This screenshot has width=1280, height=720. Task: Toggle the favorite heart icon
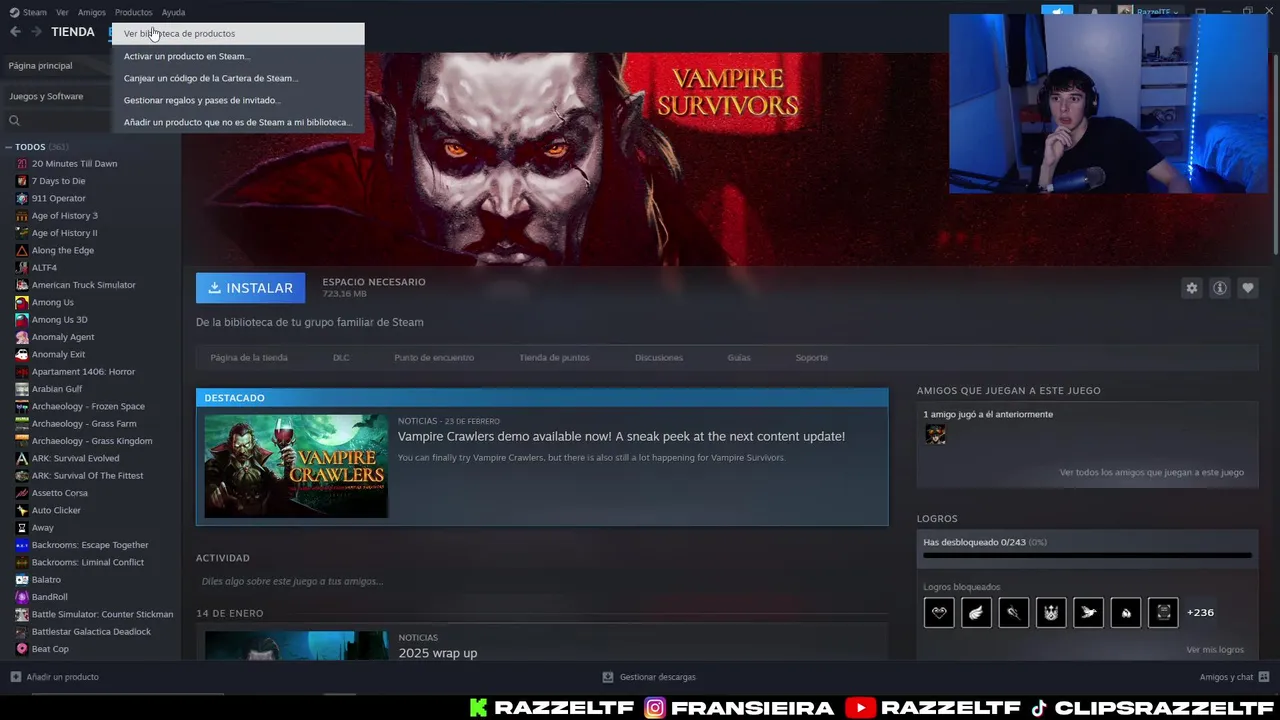click(x=1248, y=288)
